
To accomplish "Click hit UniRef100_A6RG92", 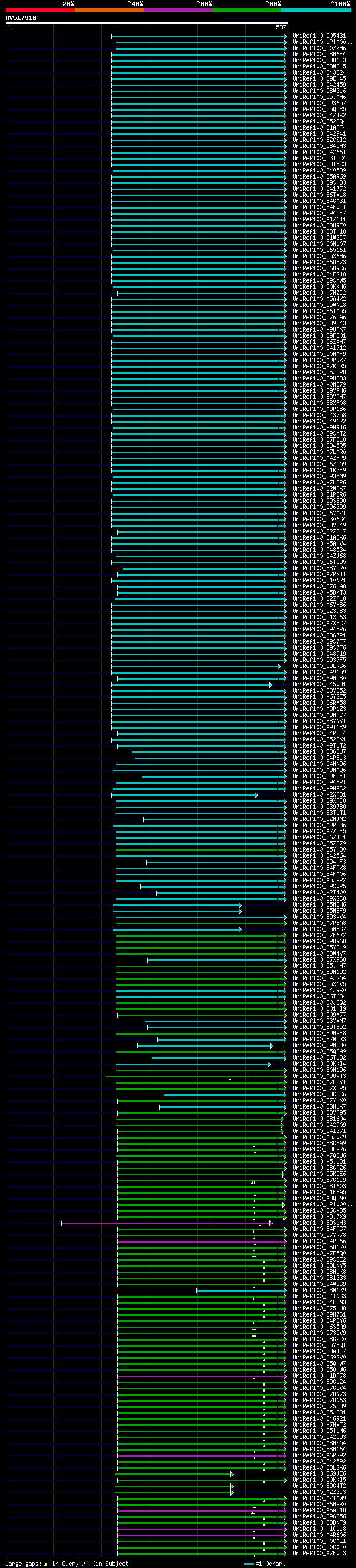I will (x=319, y=1456).
